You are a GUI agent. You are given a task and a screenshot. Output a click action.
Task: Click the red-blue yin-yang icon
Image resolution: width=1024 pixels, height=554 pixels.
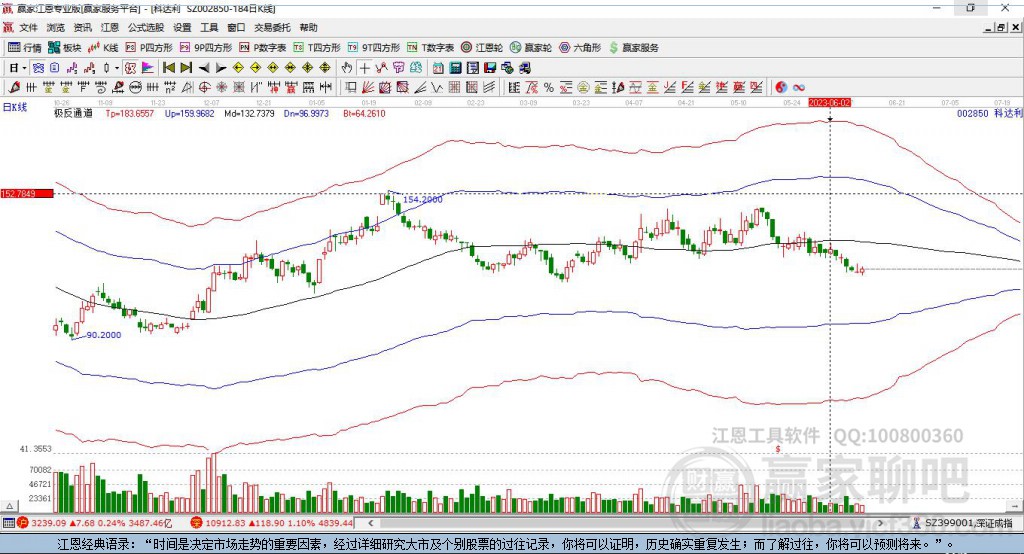(781, 88)
